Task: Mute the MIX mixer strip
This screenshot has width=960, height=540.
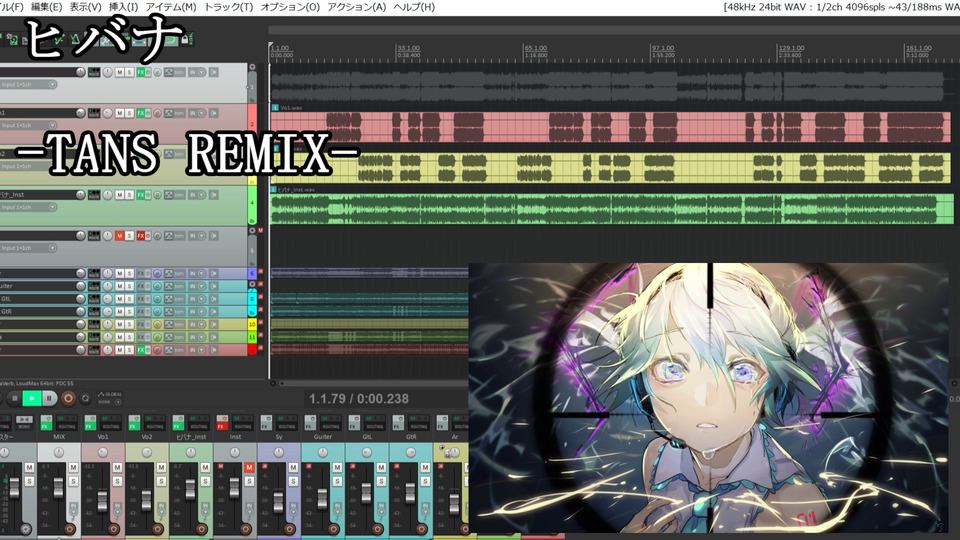Action: [73, 468]
